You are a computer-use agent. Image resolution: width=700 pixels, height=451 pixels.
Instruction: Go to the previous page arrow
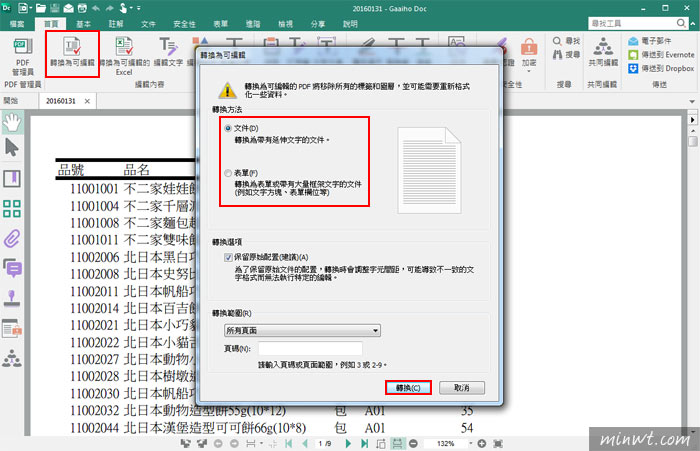[305, 443]
